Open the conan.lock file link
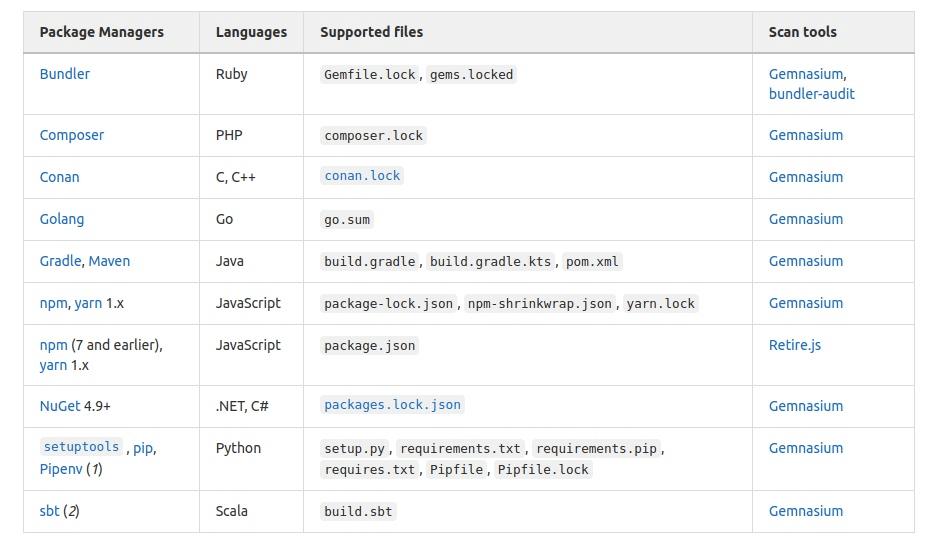The width and height of the screenshot is (932, 547). coord(362,176)
